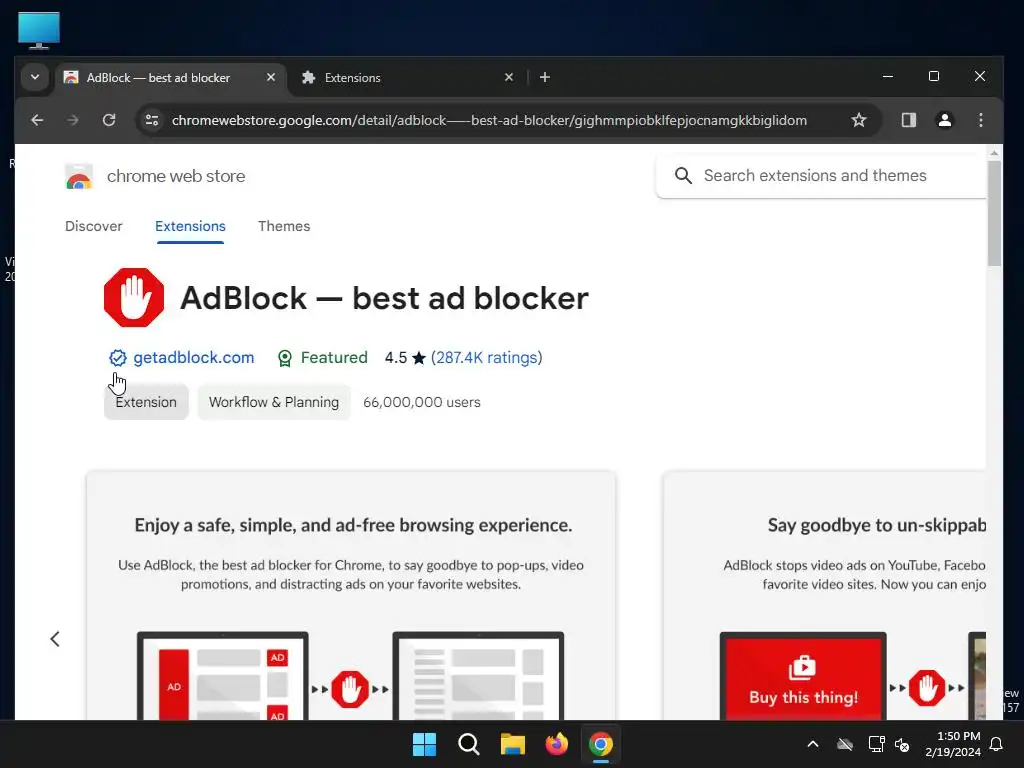
Task: Show hidden system tray icons
Action: click(x=813, y=744)
